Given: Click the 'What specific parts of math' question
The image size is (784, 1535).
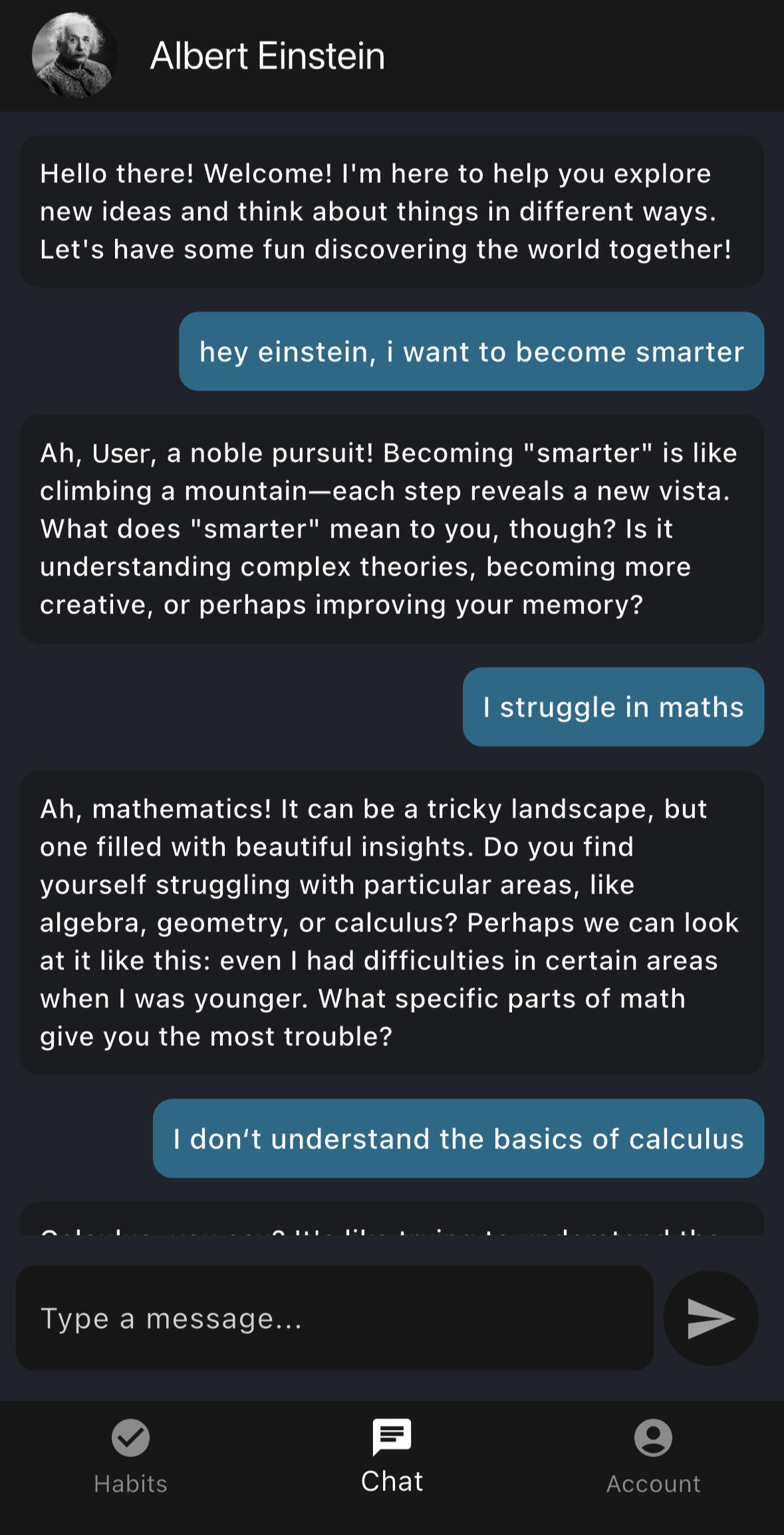Looking at the screenshot, I should pyautogui.click(x=502, y=999).
